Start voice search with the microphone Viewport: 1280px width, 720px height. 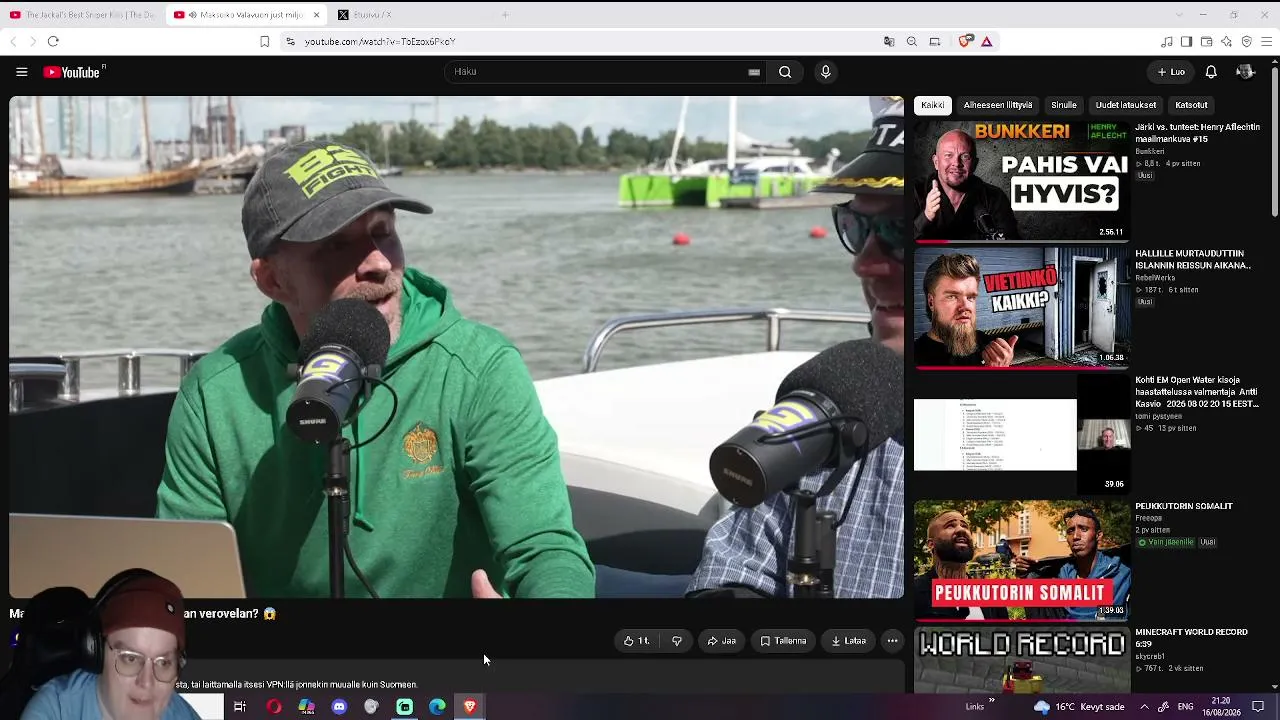[x=825, y=72]
